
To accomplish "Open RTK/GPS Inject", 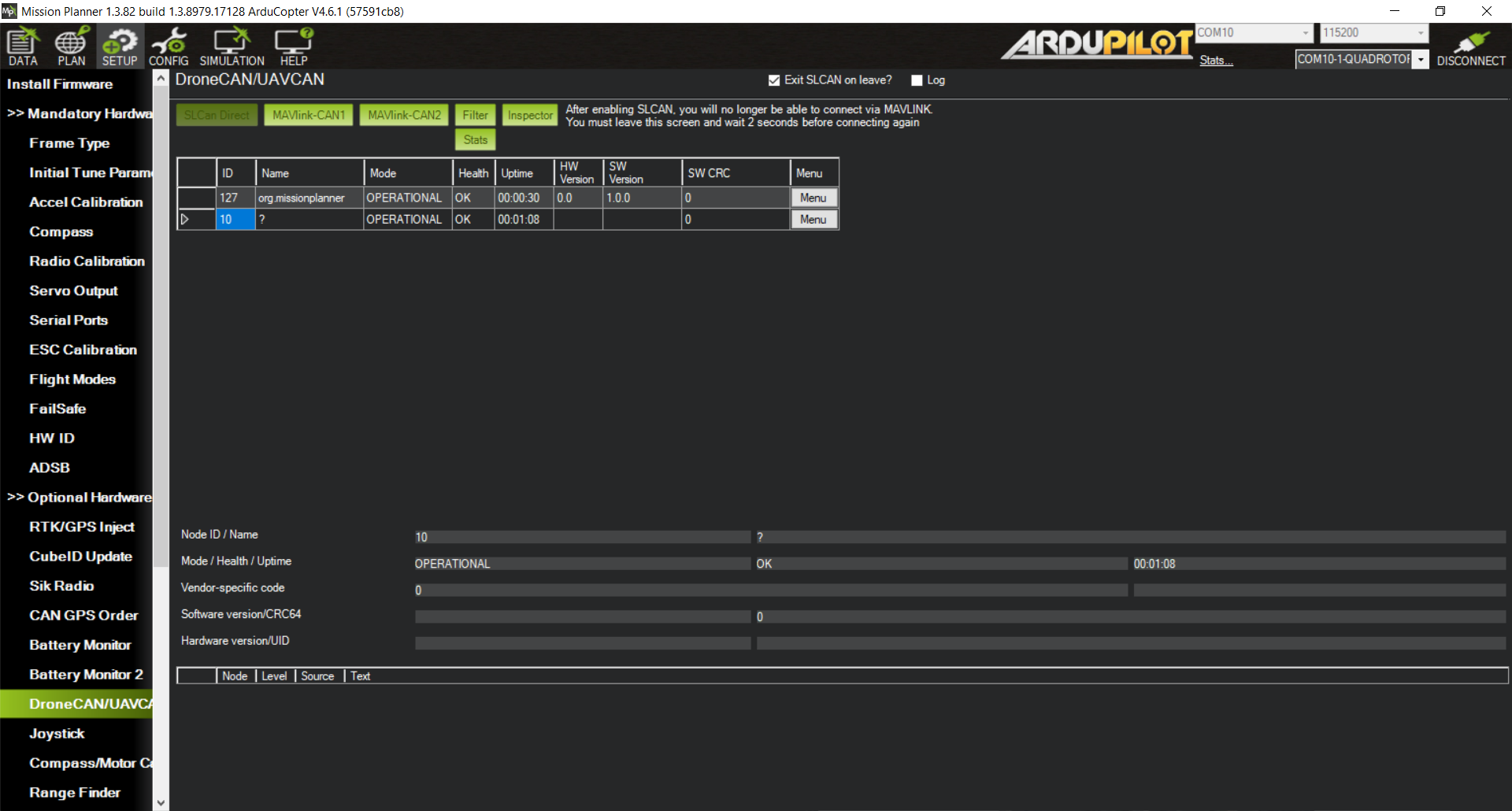I will (x=82, y=527).
